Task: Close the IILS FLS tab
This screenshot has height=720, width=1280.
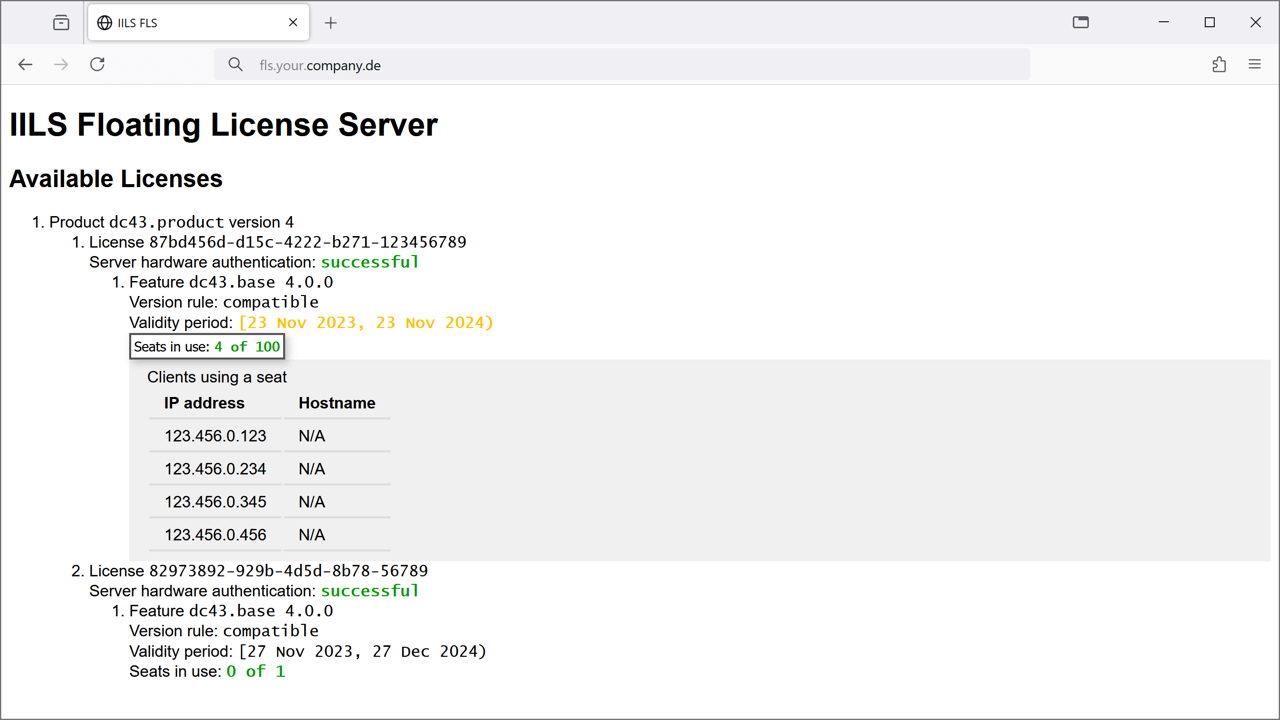Action: [293, 23]
